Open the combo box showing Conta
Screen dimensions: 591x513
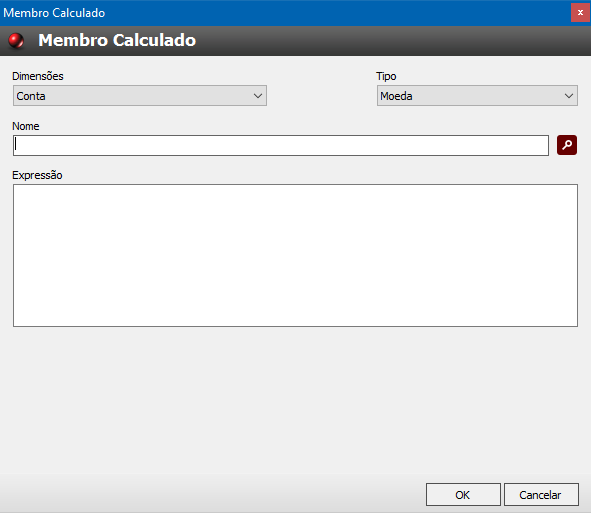(x=140, y=96)
